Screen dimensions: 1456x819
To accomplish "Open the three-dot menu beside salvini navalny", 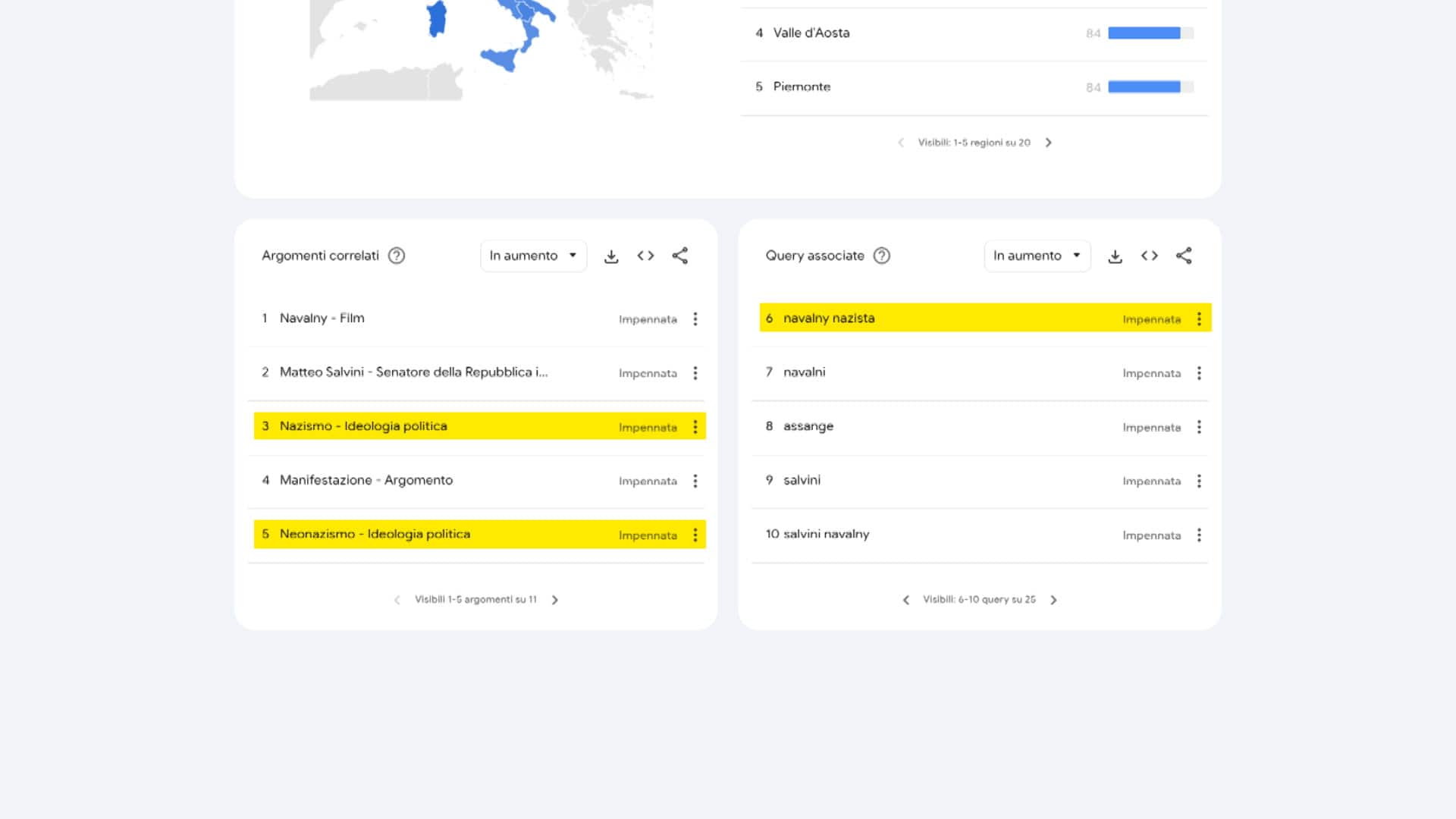I will point(1199,535).
